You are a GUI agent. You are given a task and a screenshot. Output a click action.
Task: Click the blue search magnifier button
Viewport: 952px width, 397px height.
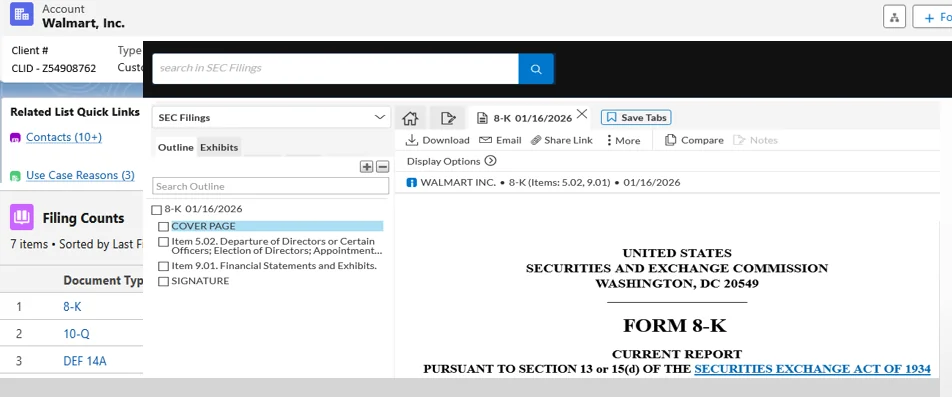pos(536,69)
